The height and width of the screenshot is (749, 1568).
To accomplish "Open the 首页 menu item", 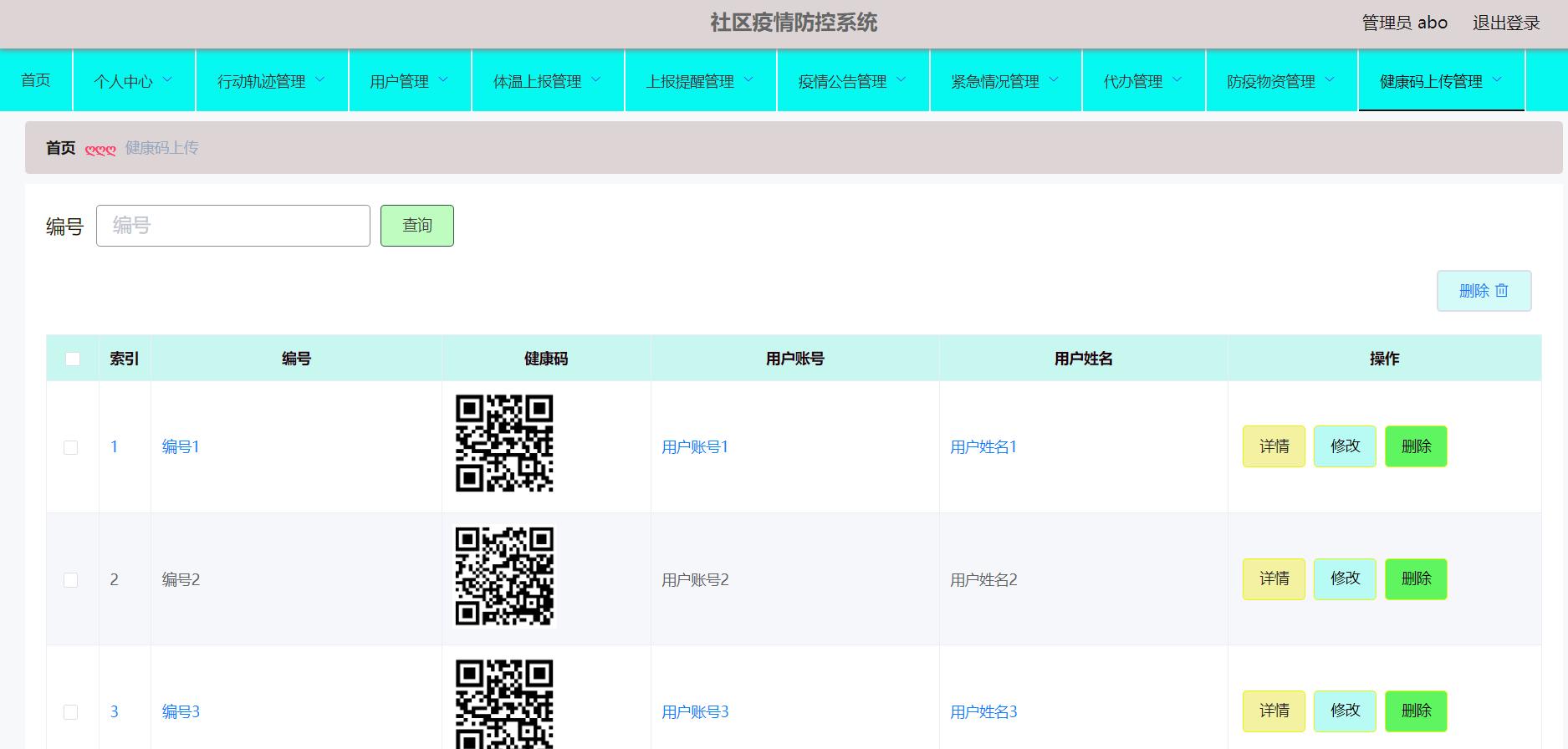I will (36, 80).
